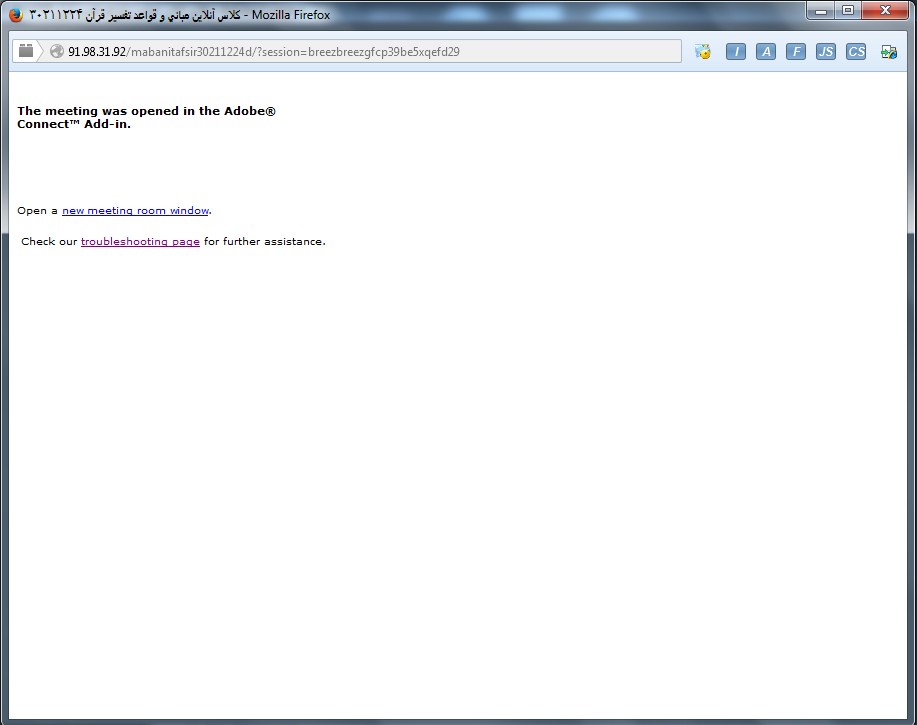Click the toolbar icon left of the I button
Image resolution: width=917 pixels, height=725 pixels.
(x=703, y=51)
